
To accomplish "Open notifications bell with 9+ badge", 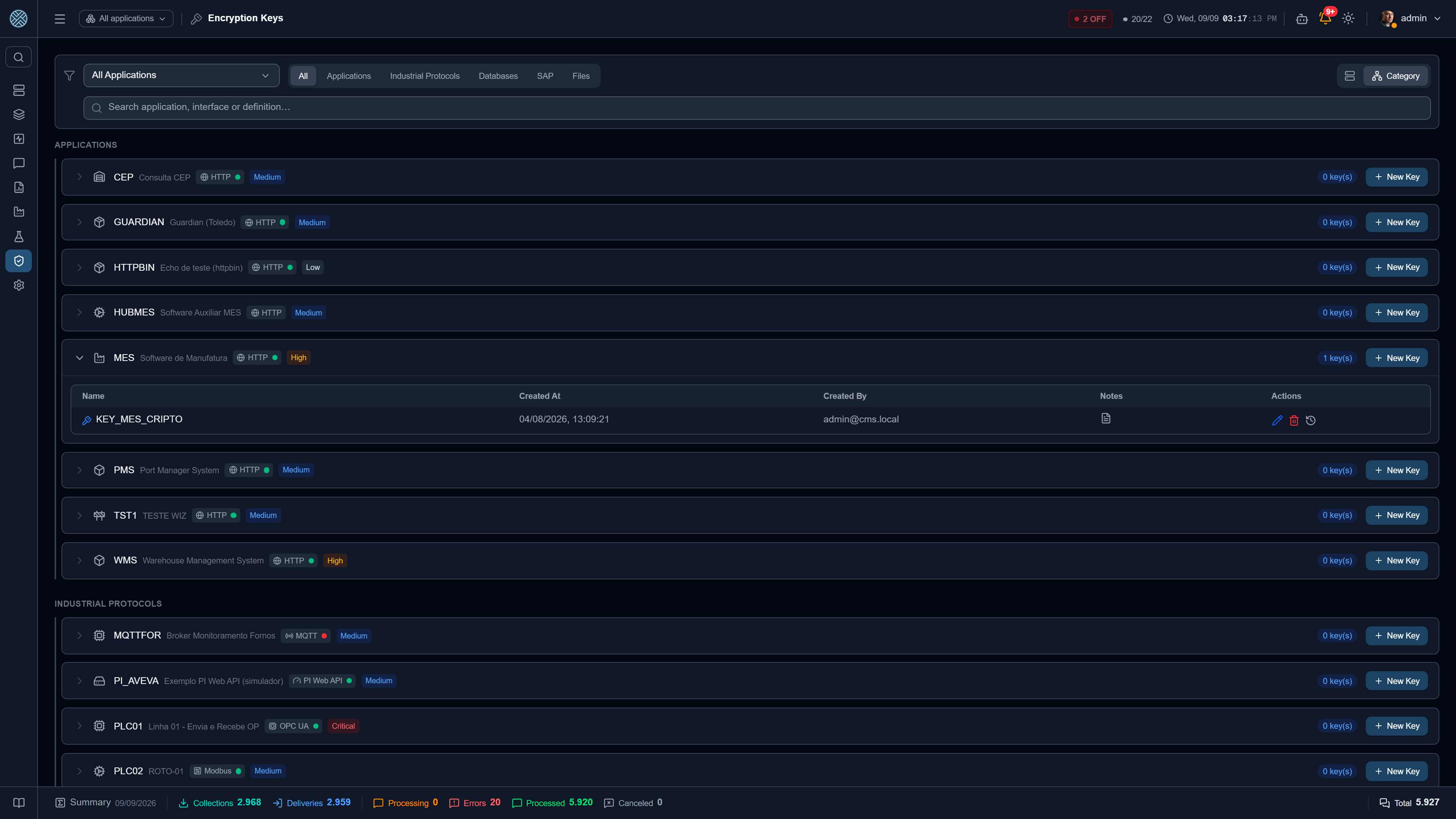I will (1325, 18).
